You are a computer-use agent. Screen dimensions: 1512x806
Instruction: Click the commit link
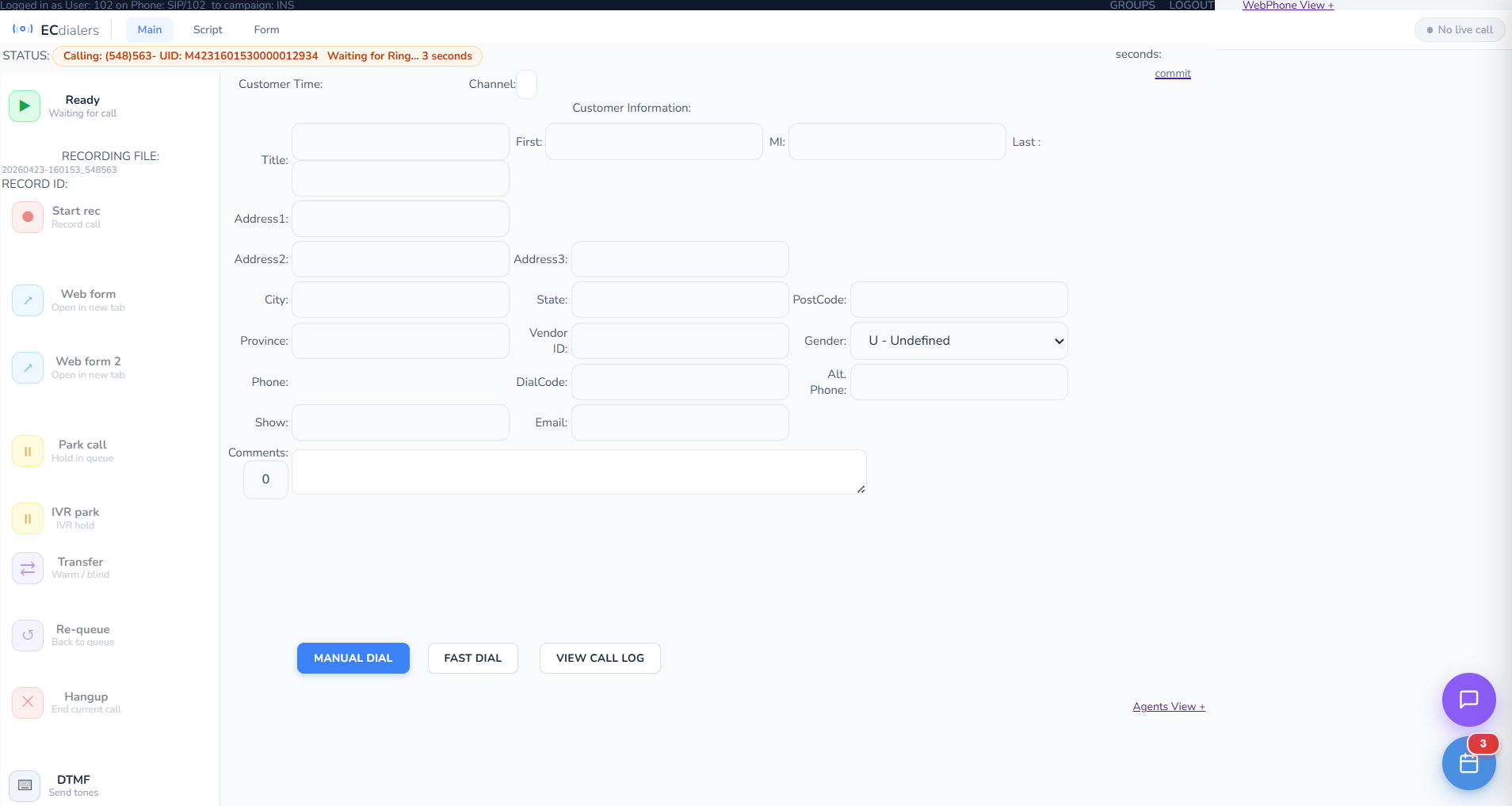(x=1173, y=74)
